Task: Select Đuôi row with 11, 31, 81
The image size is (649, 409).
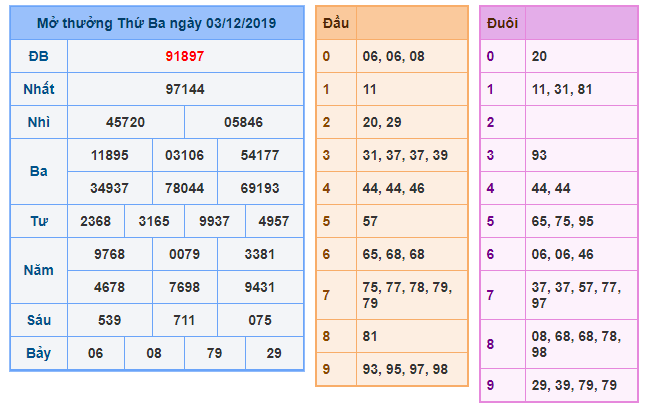Action: [x=562, y=89]
